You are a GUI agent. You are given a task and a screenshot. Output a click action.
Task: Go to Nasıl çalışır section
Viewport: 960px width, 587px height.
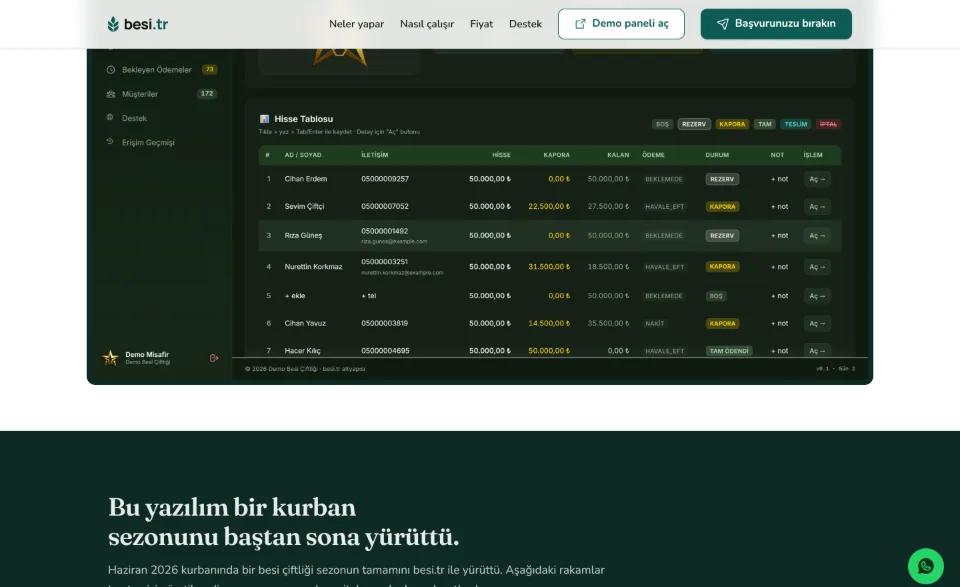(427, 24)
